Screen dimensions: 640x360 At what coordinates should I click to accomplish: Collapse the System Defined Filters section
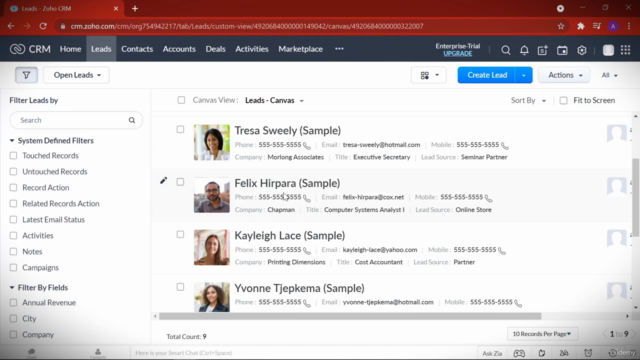tap(12, 140)
